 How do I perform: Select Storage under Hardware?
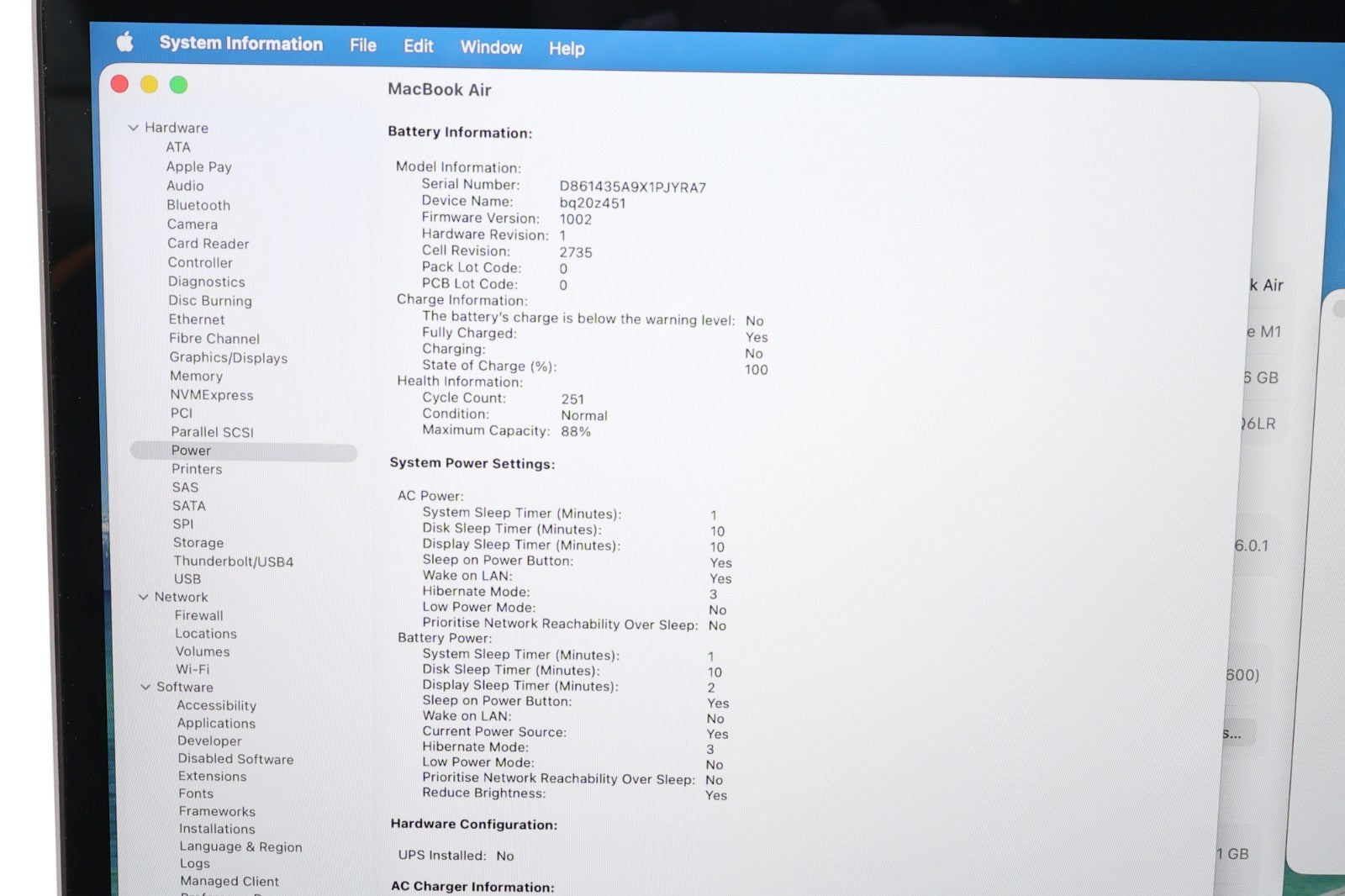click(198, 543)
